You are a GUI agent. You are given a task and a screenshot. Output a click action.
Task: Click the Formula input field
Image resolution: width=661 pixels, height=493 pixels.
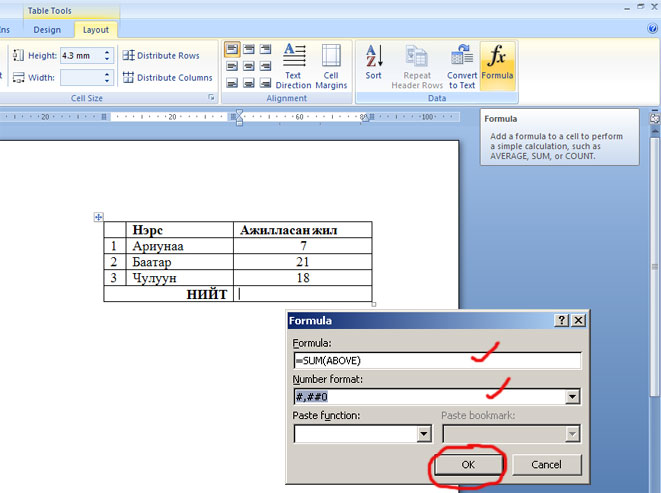click(x=437, y=361)
